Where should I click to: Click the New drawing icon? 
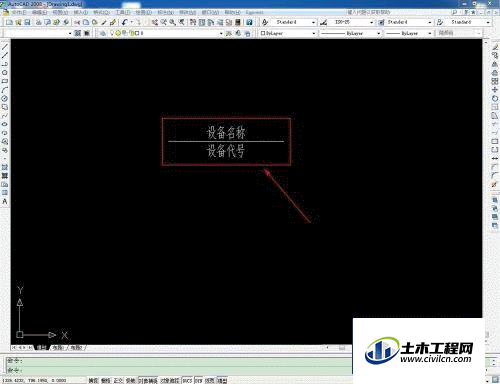click(x=10, y=22)
